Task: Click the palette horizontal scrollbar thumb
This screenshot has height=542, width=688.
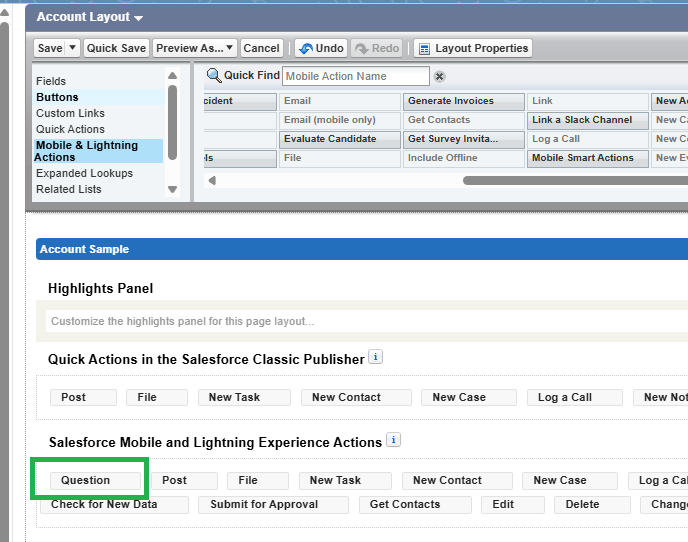Action: tap(575, 180)
